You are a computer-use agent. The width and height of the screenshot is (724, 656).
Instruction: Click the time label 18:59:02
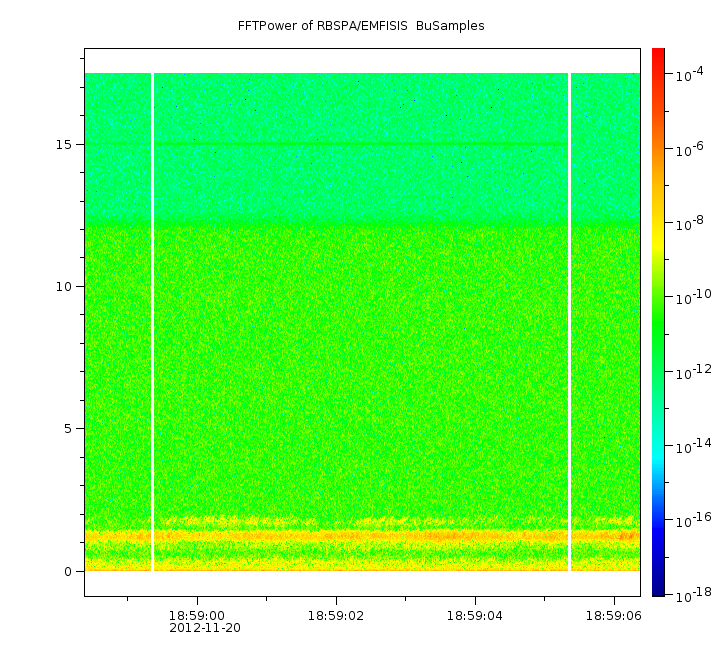[x=336, y=616]
